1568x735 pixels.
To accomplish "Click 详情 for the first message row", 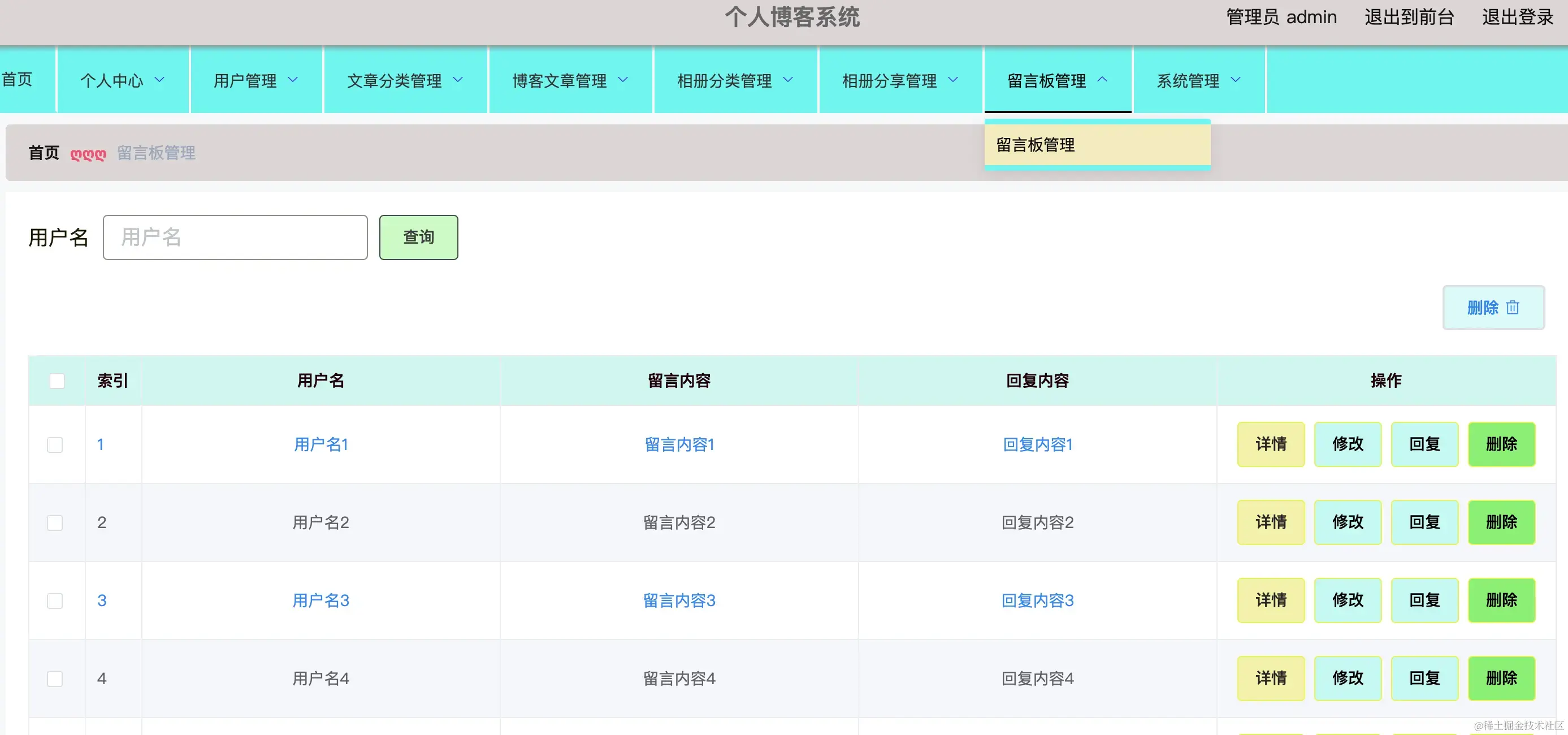I will click(x=1271, y=444).
